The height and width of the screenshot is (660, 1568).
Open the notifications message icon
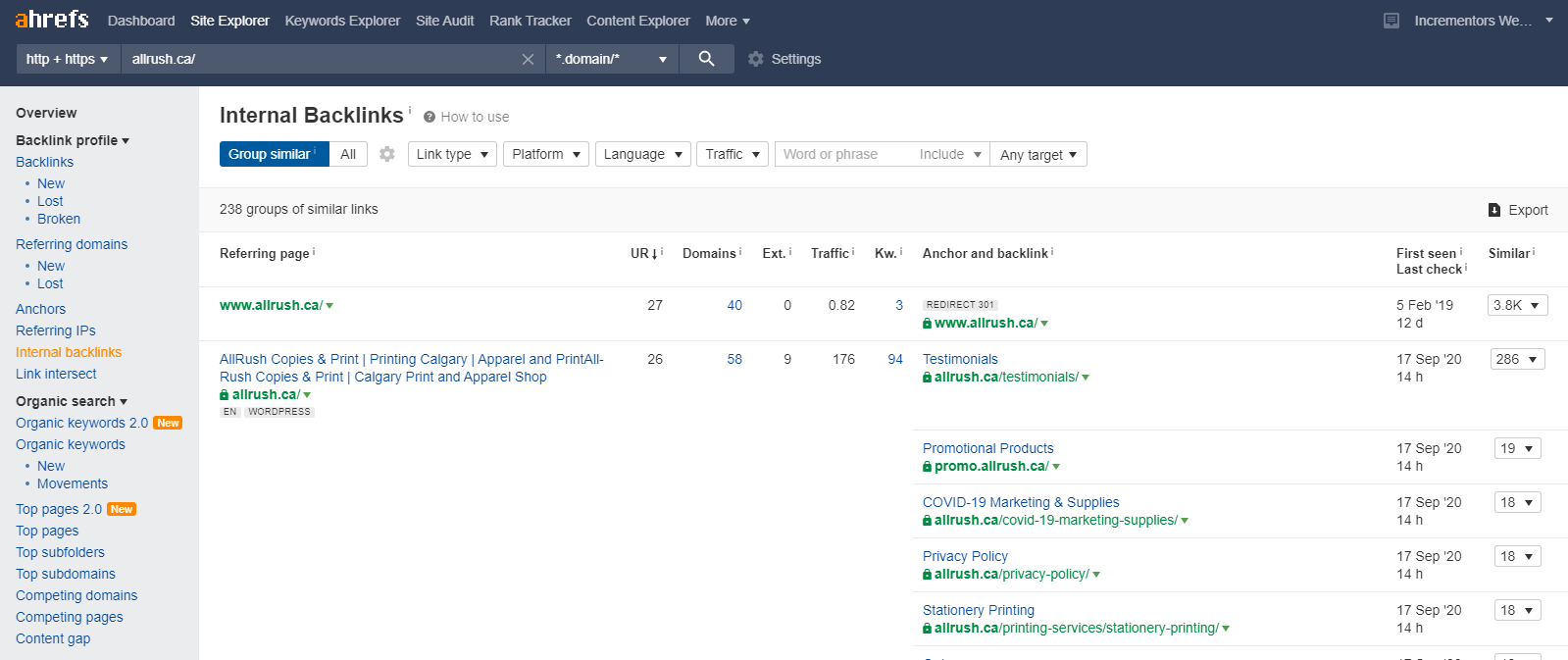(x=1391, y=21)
